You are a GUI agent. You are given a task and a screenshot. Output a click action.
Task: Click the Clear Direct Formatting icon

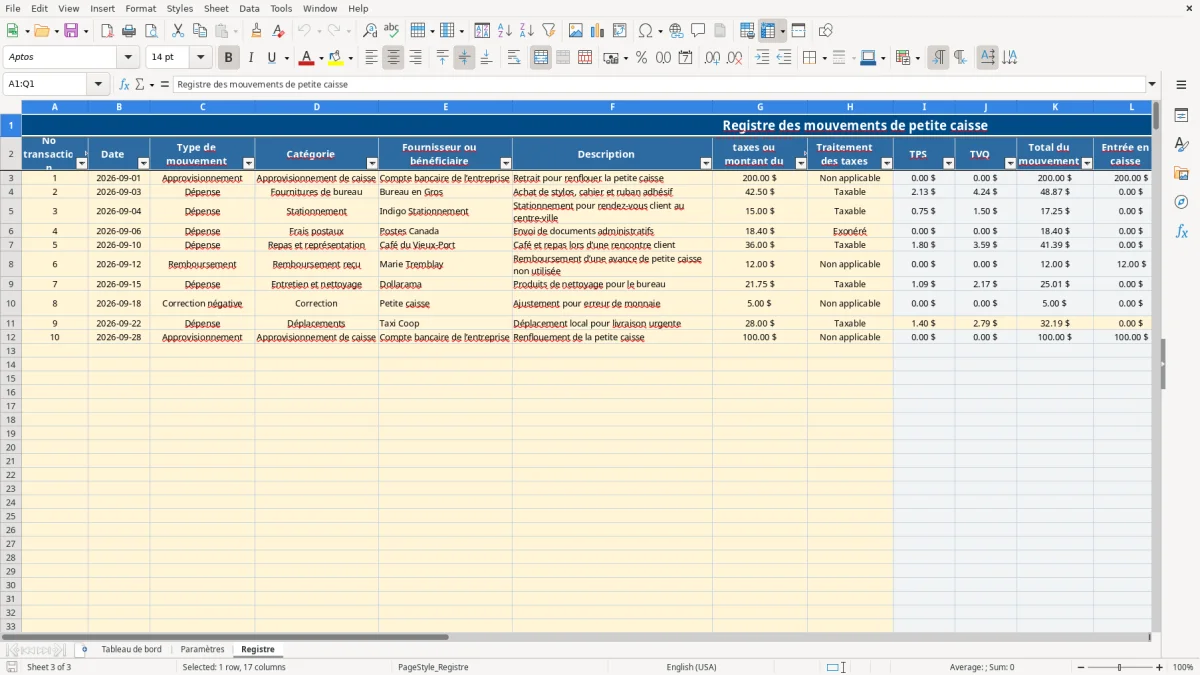click(x=279, y=31)
